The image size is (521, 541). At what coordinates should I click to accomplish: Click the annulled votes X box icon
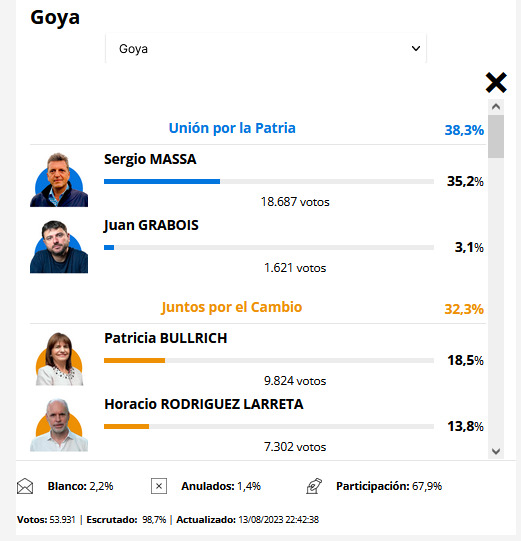[x=159, y=486]
